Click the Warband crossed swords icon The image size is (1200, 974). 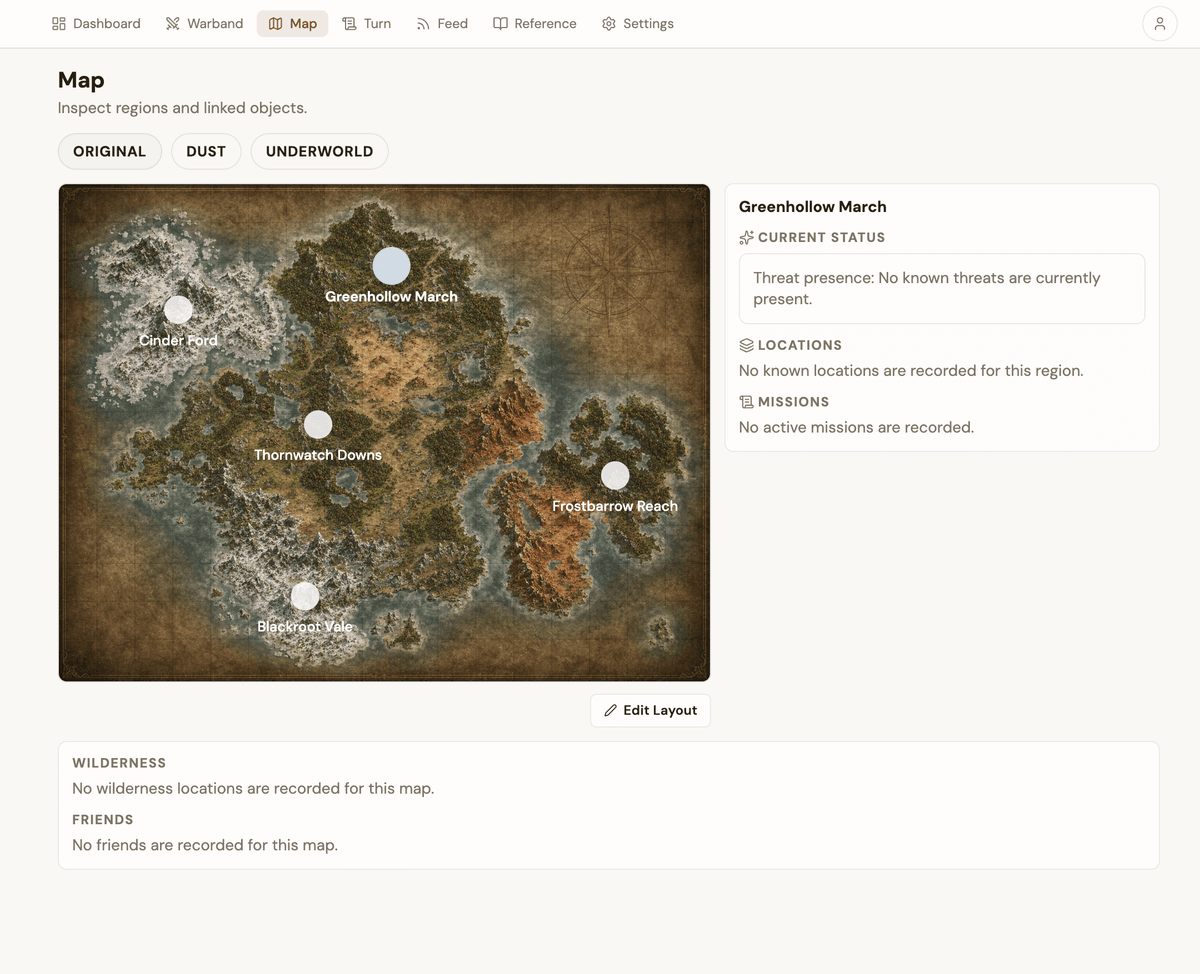tap(173, 23)
